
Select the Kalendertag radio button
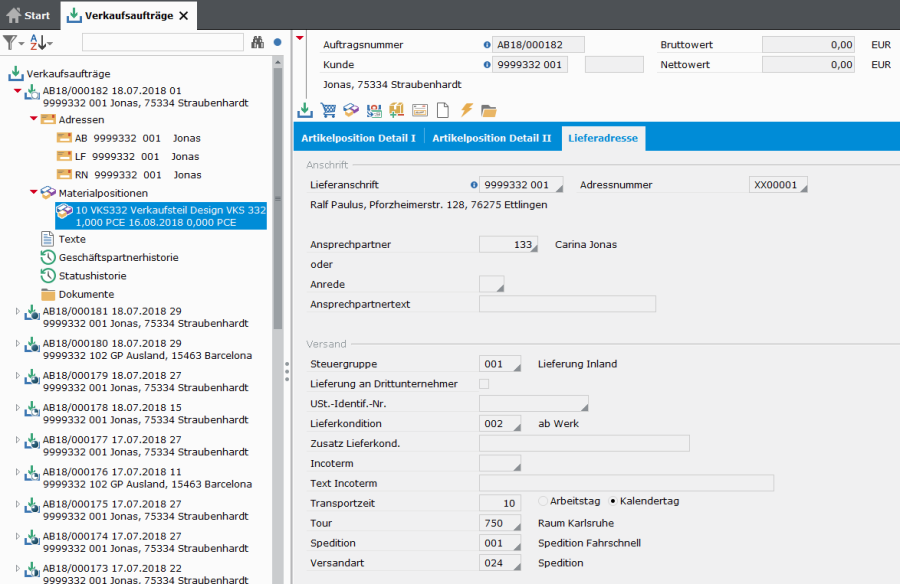pos(613,501)
